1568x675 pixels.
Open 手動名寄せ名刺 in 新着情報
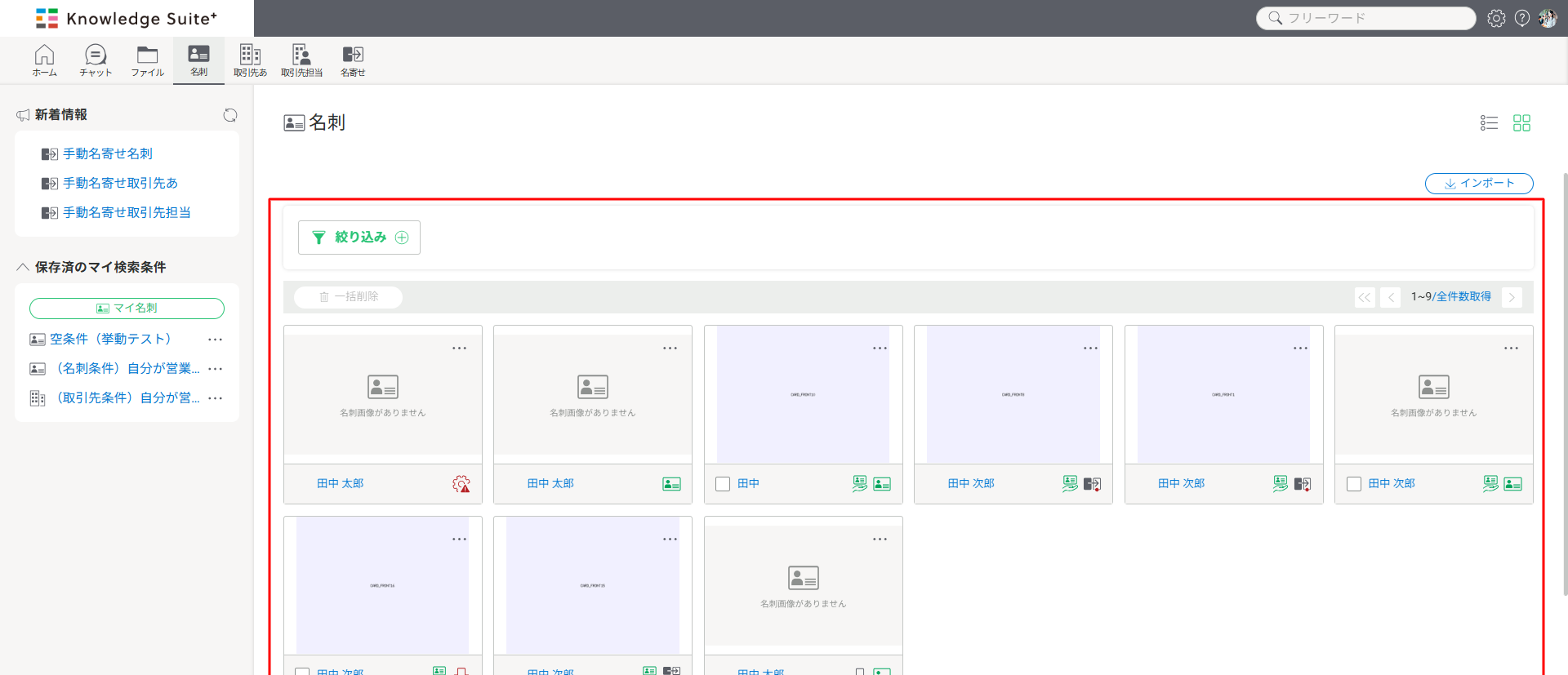coord(107,154)
